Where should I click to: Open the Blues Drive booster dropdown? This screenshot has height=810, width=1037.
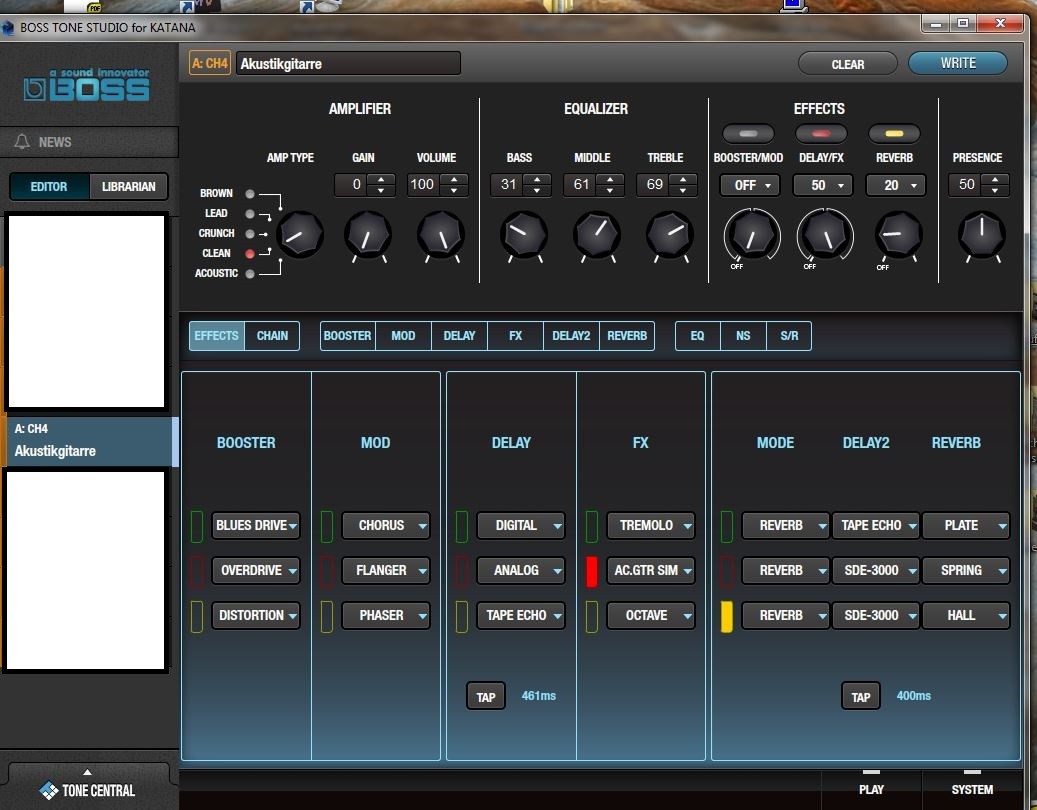coord(256,526)
